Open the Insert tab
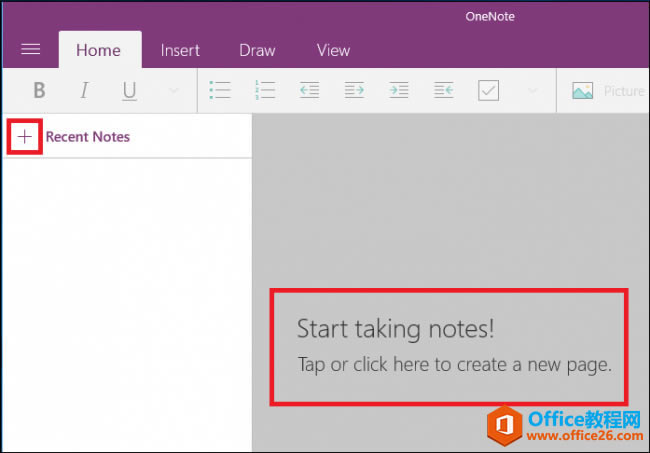 coord(180,51)
